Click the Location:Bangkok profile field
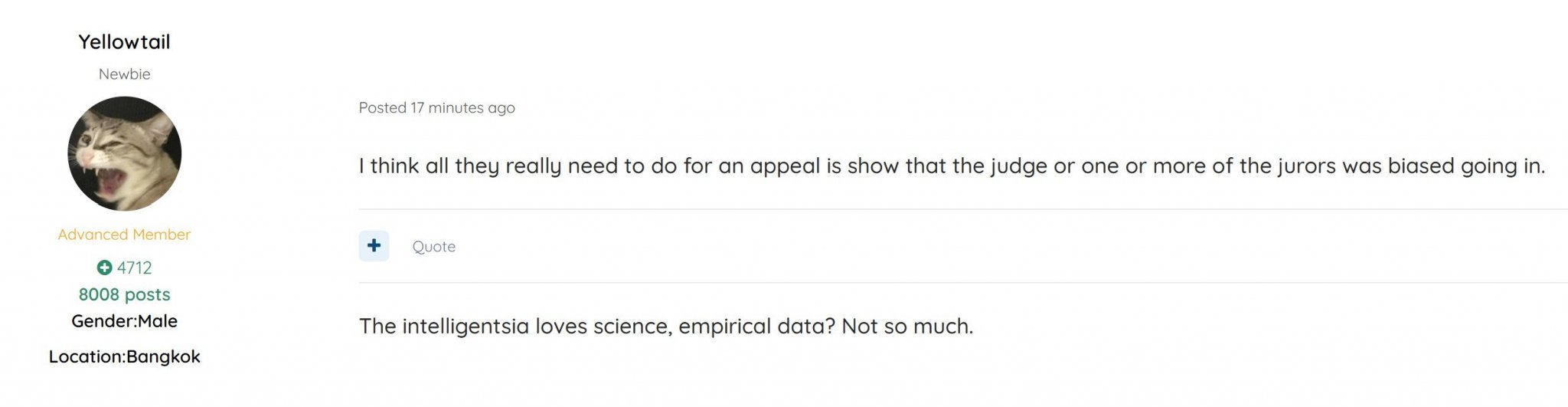1568x407 pixels. click(x=124, y=356)
